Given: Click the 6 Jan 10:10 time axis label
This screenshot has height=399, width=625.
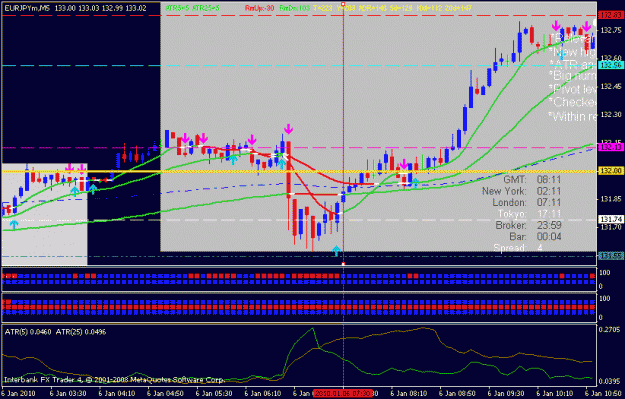Looking at the screenshot, I should pyautogui.click(x=555, y=393).
